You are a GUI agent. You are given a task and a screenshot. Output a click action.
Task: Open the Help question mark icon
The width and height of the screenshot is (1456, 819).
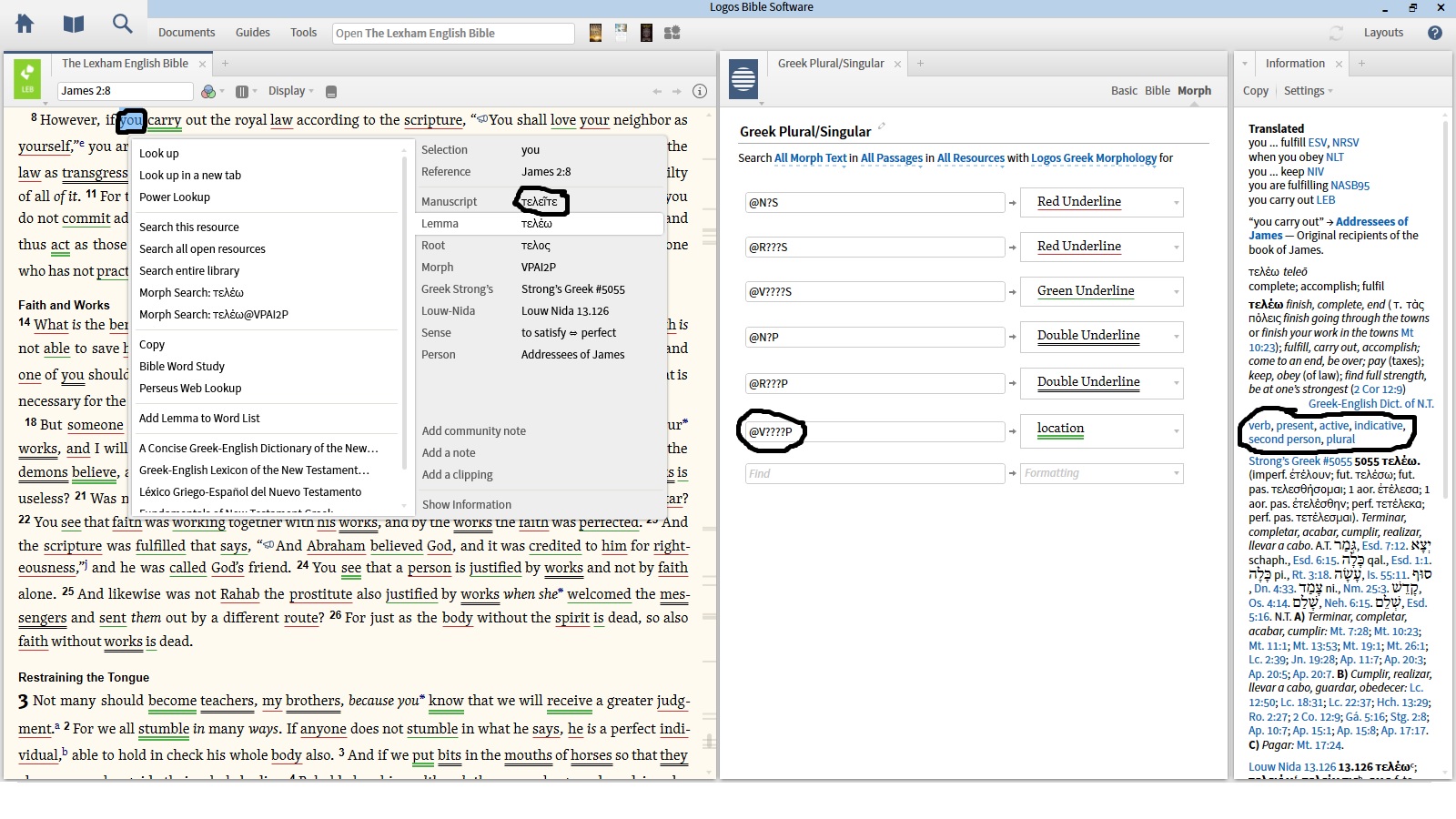(1435, 33)
